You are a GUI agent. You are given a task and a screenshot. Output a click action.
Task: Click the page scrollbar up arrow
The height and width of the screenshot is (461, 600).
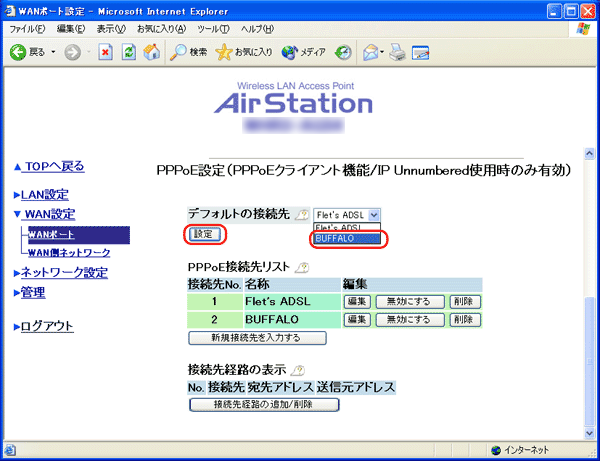(x=589, y=153)
